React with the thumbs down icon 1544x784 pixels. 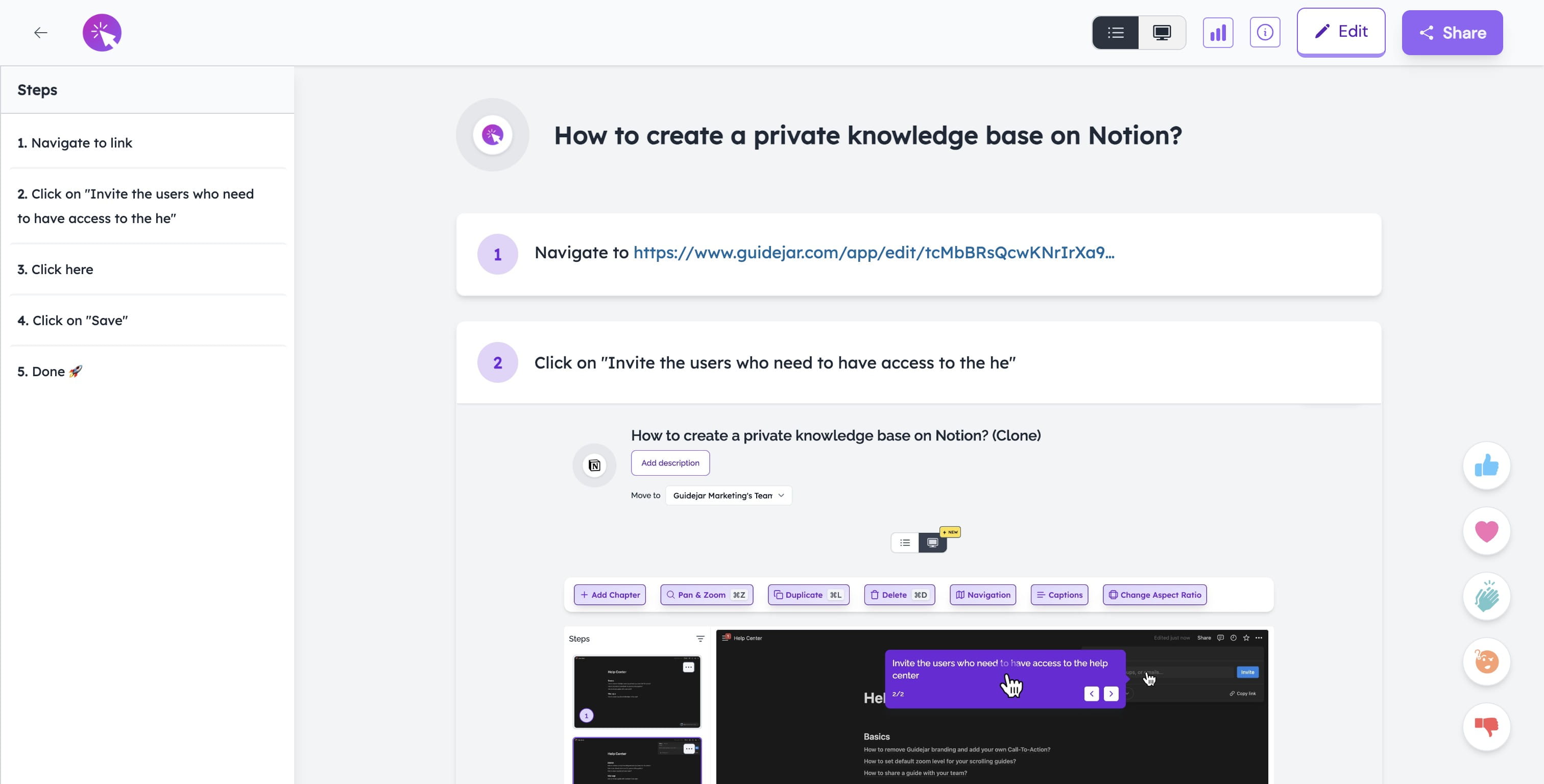[1486, 727]
